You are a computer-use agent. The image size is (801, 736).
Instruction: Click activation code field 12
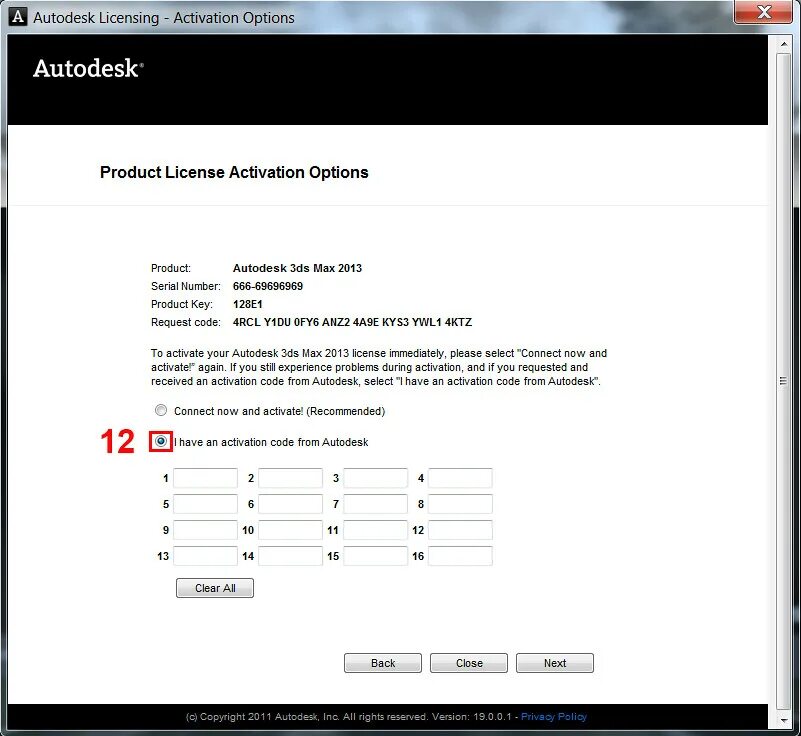460,530
